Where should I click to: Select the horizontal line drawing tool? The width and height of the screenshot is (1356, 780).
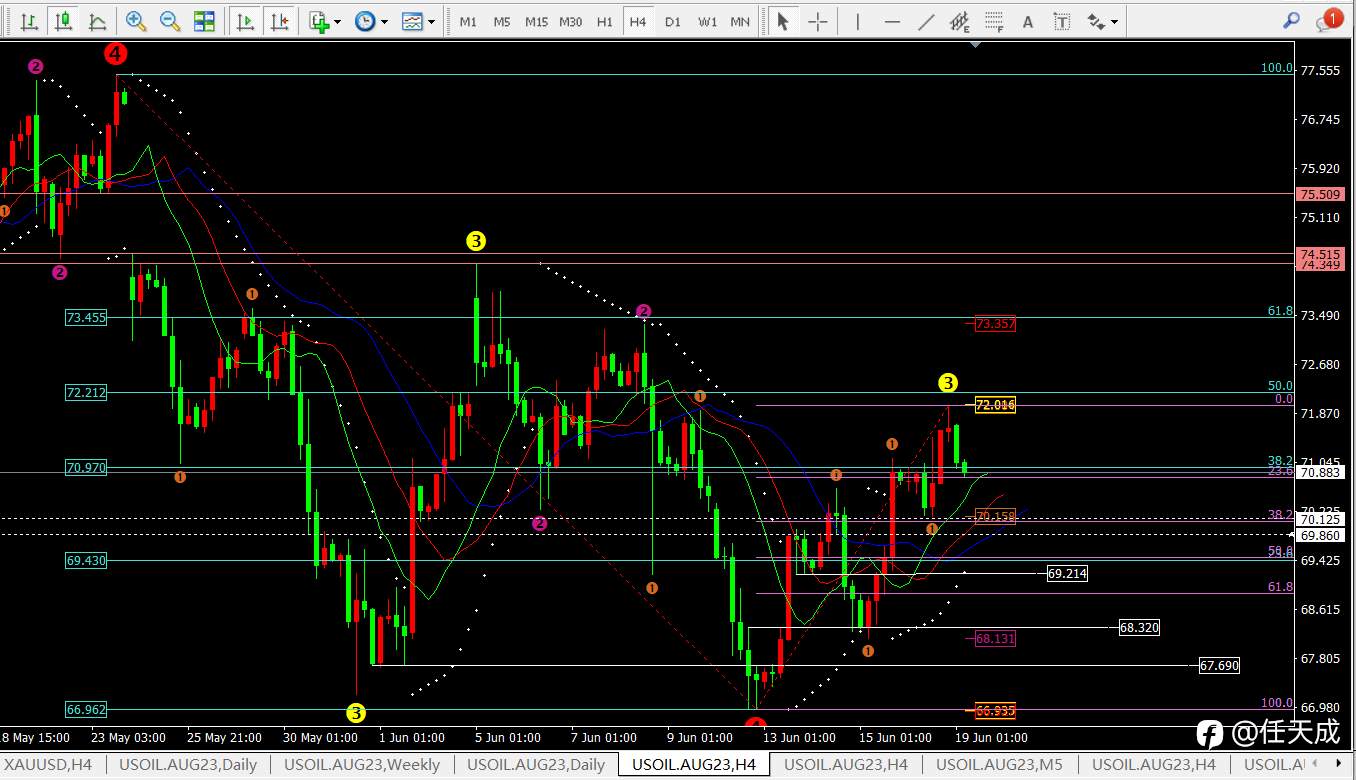pyautogui.click(x=892, y=21)
